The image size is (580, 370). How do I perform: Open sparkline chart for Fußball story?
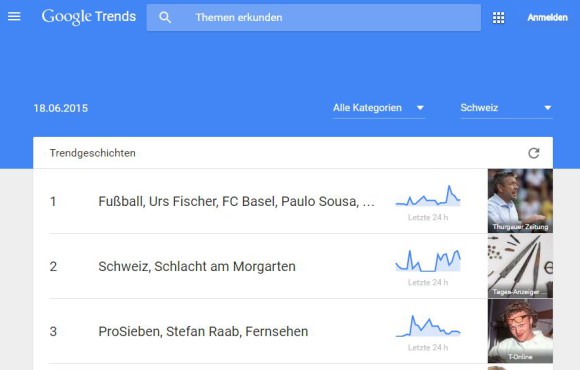pos(428,196)
